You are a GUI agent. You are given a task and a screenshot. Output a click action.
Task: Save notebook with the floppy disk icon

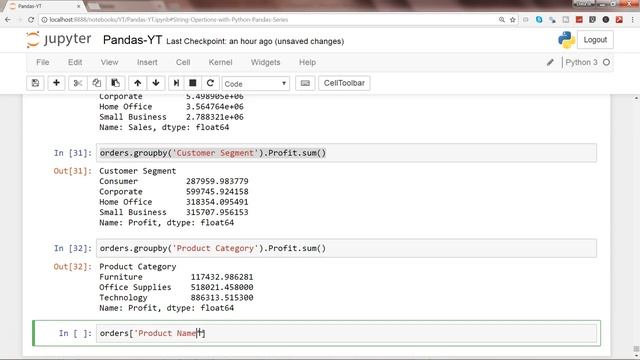(x=36, y=83)
